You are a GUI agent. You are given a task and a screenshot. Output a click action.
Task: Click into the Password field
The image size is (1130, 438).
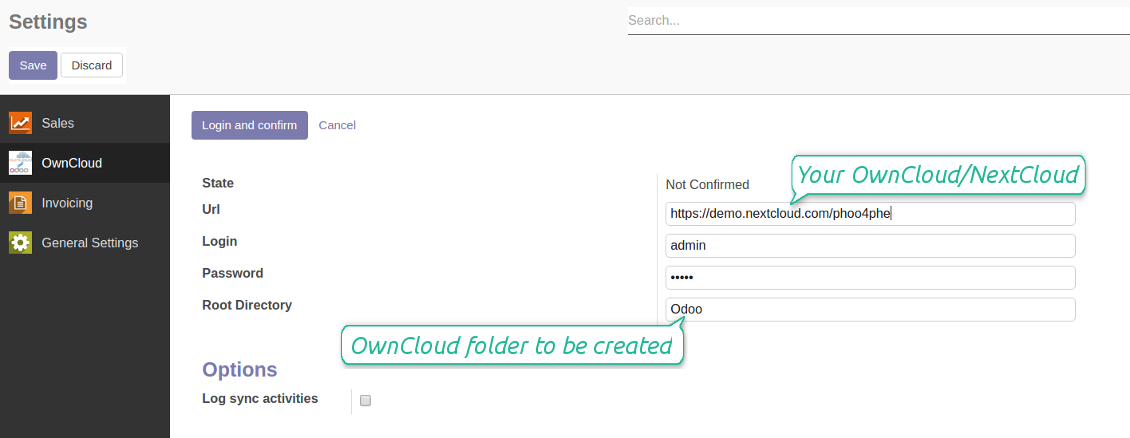(871, 277)
